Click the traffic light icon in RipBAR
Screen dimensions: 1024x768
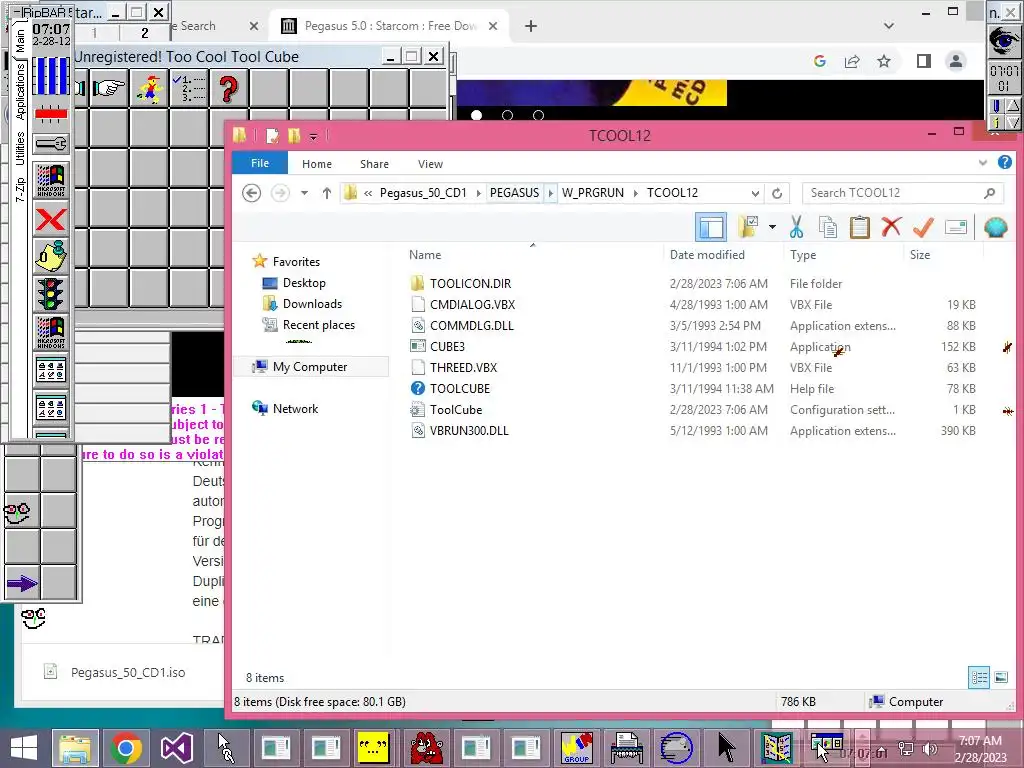(51, 294)
